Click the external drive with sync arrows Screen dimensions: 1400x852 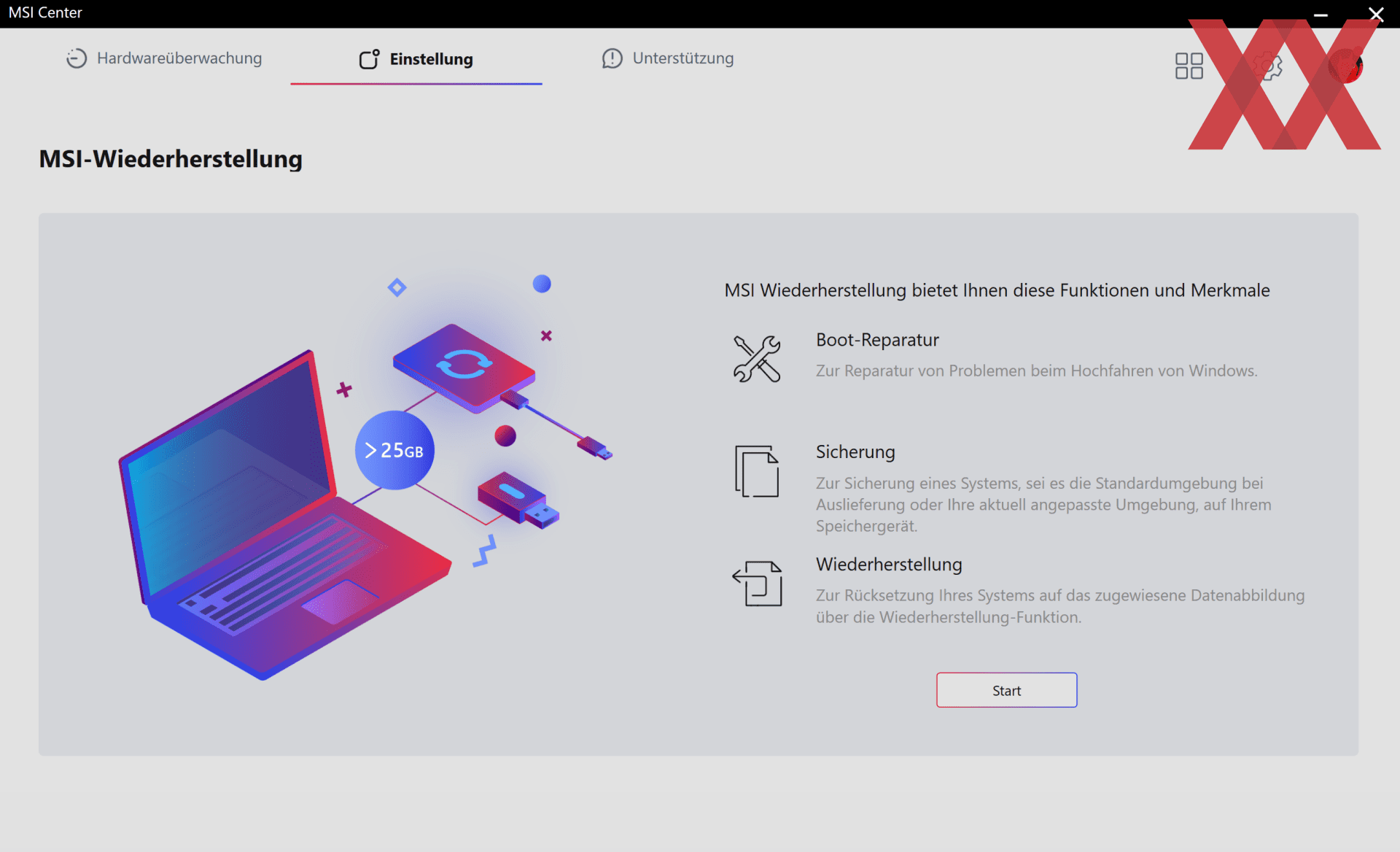coord(464,367)
